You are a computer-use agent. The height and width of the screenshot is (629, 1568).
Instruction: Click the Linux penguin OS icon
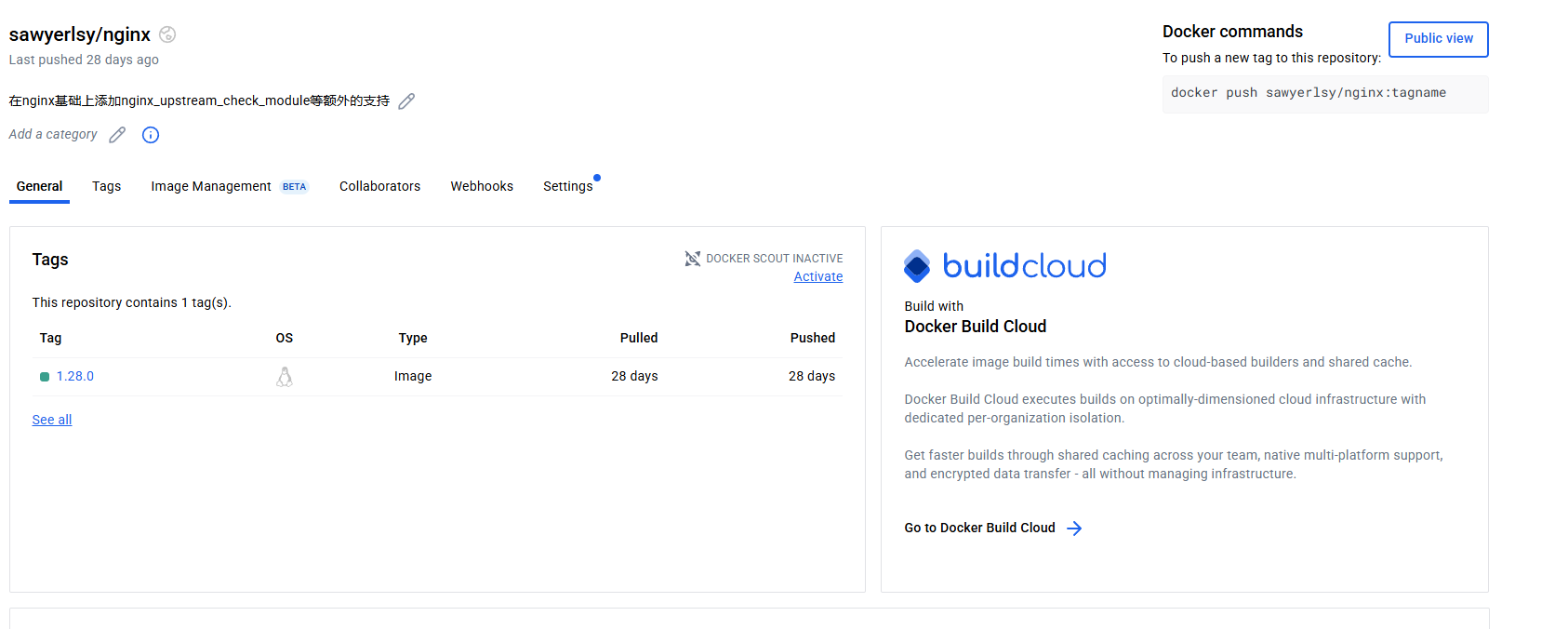(285, 377)
